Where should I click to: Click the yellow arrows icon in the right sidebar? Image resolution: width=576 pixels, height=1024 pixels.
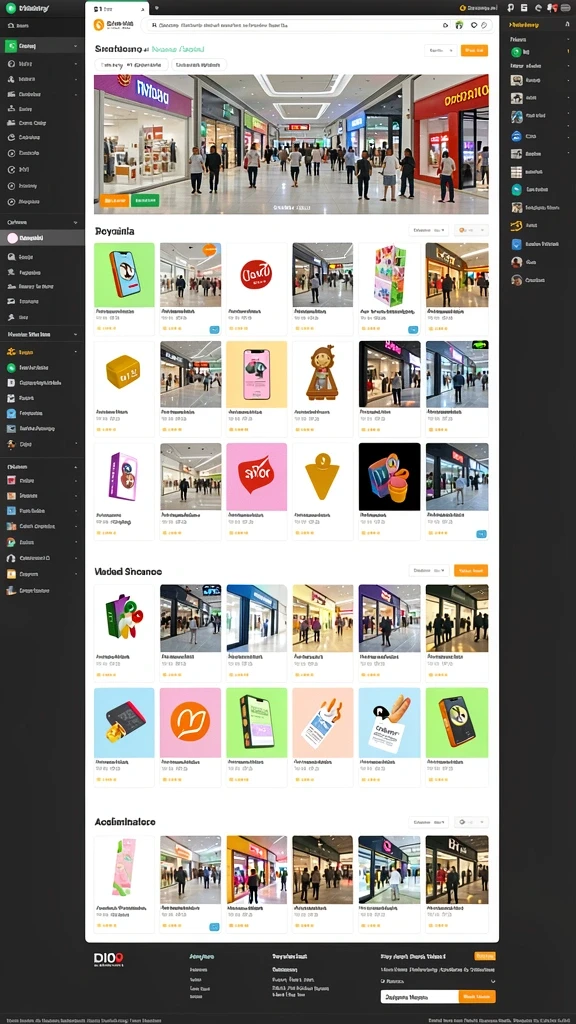tap(516, 225)
